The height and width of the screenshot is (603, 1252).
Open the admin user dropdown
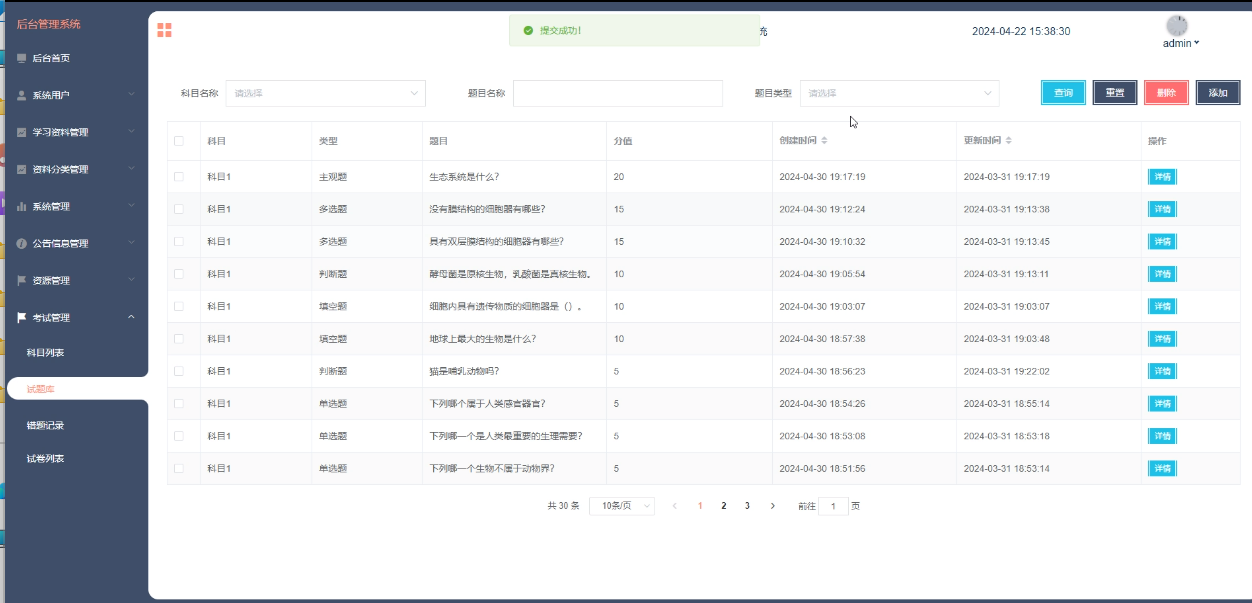click(x=1181, y=43)
